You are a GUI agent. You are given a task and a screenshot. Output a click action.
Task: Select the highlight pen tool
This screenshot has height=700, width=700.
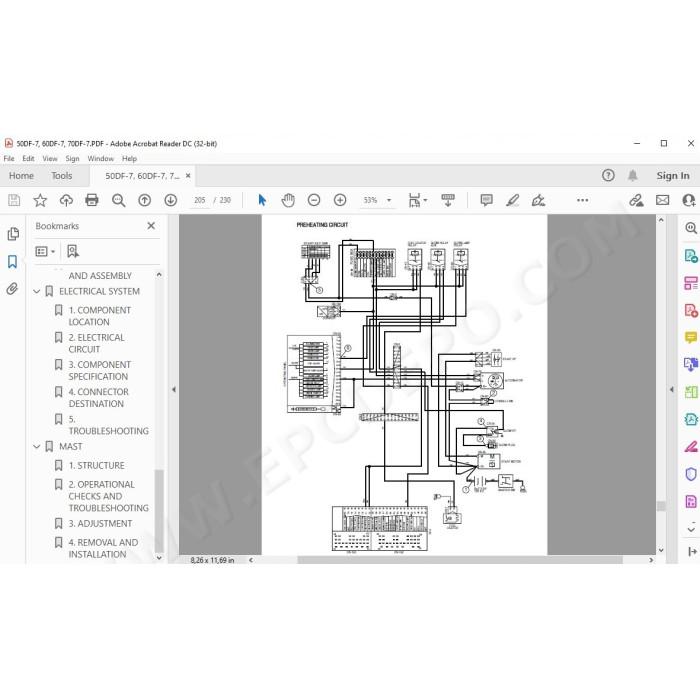[512, 200]
